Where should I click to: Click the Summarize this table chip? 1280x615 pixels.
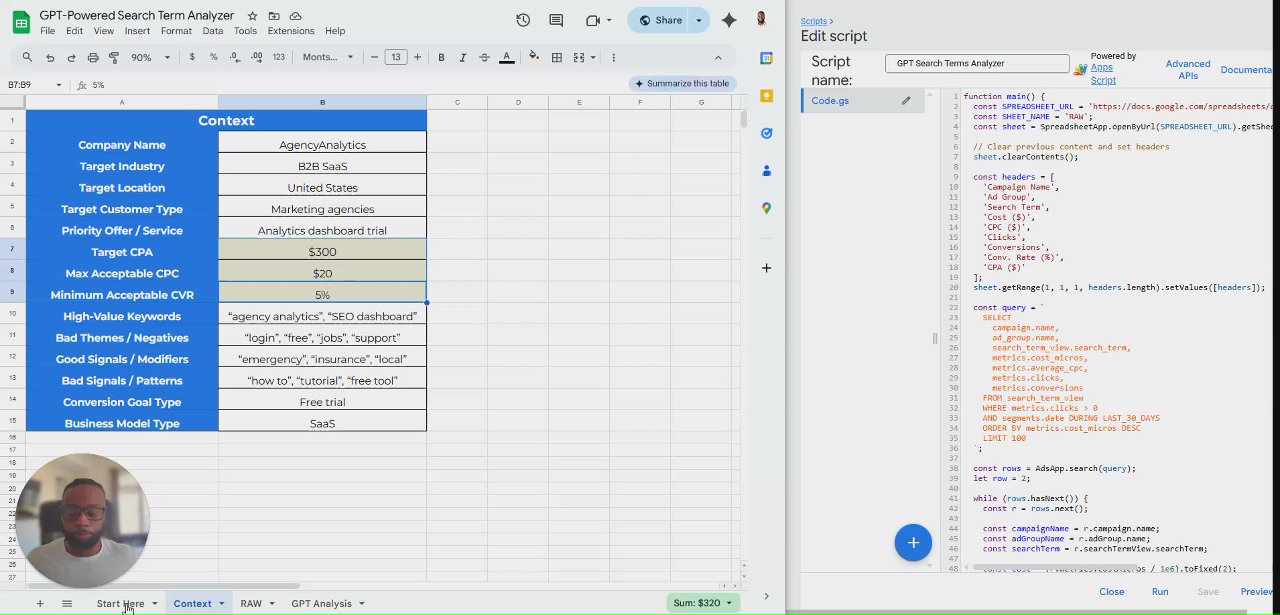(684, 83)
